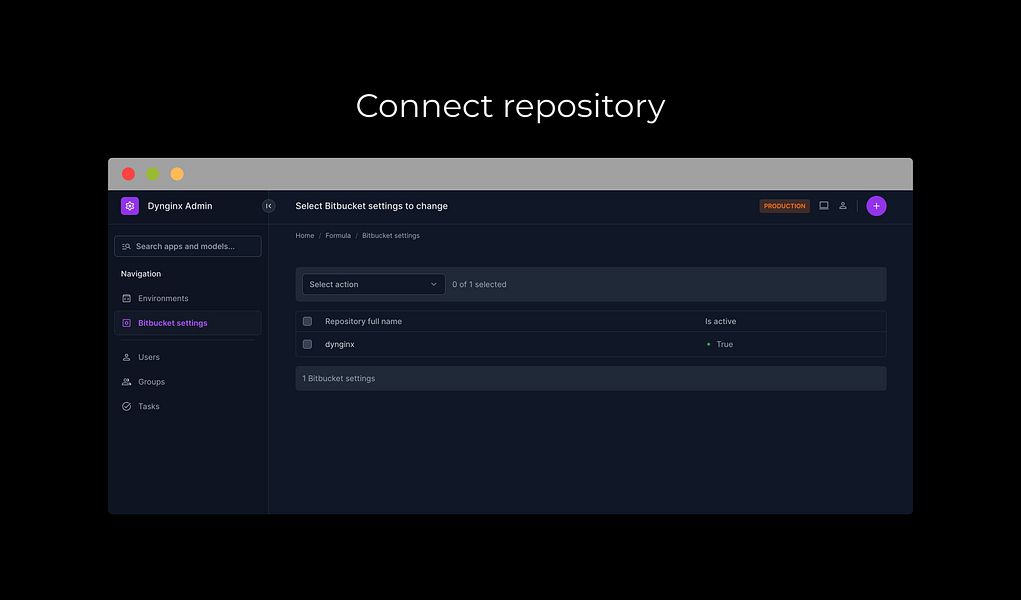Viewport: 1021px width, 600px height.
Task: Click the red window close button
Action: pos(128,174)
